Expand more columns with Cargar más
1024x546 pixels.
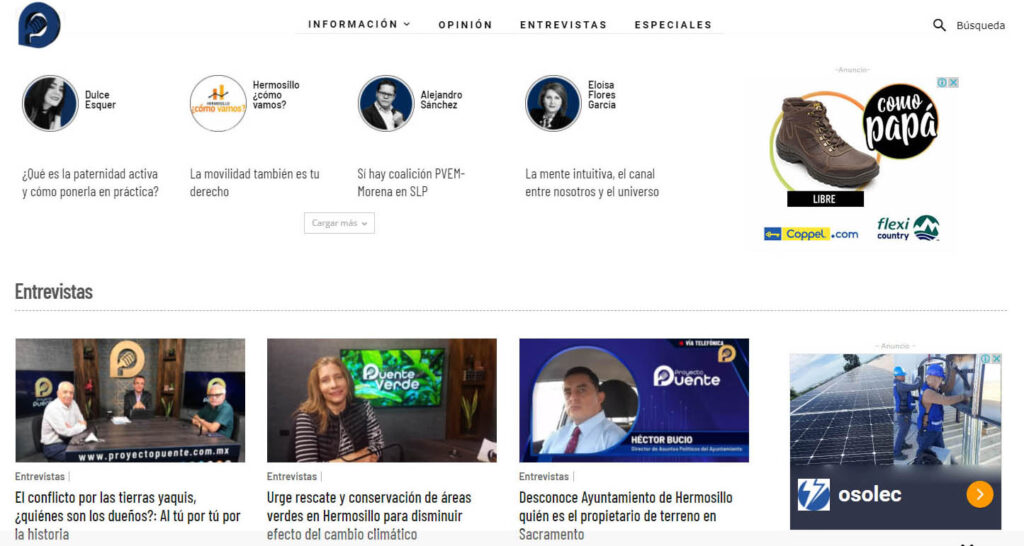point(339,223)
